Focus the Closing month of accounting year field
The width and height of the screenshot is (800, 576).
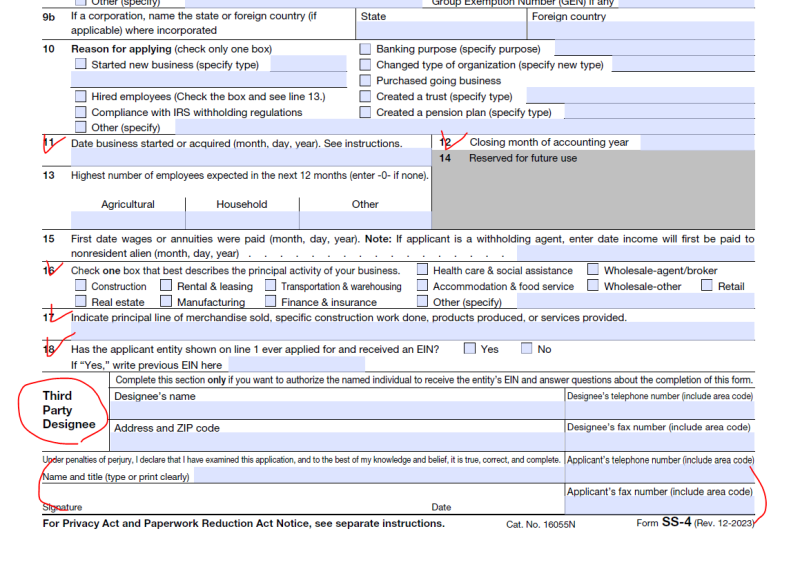[697, 142]
